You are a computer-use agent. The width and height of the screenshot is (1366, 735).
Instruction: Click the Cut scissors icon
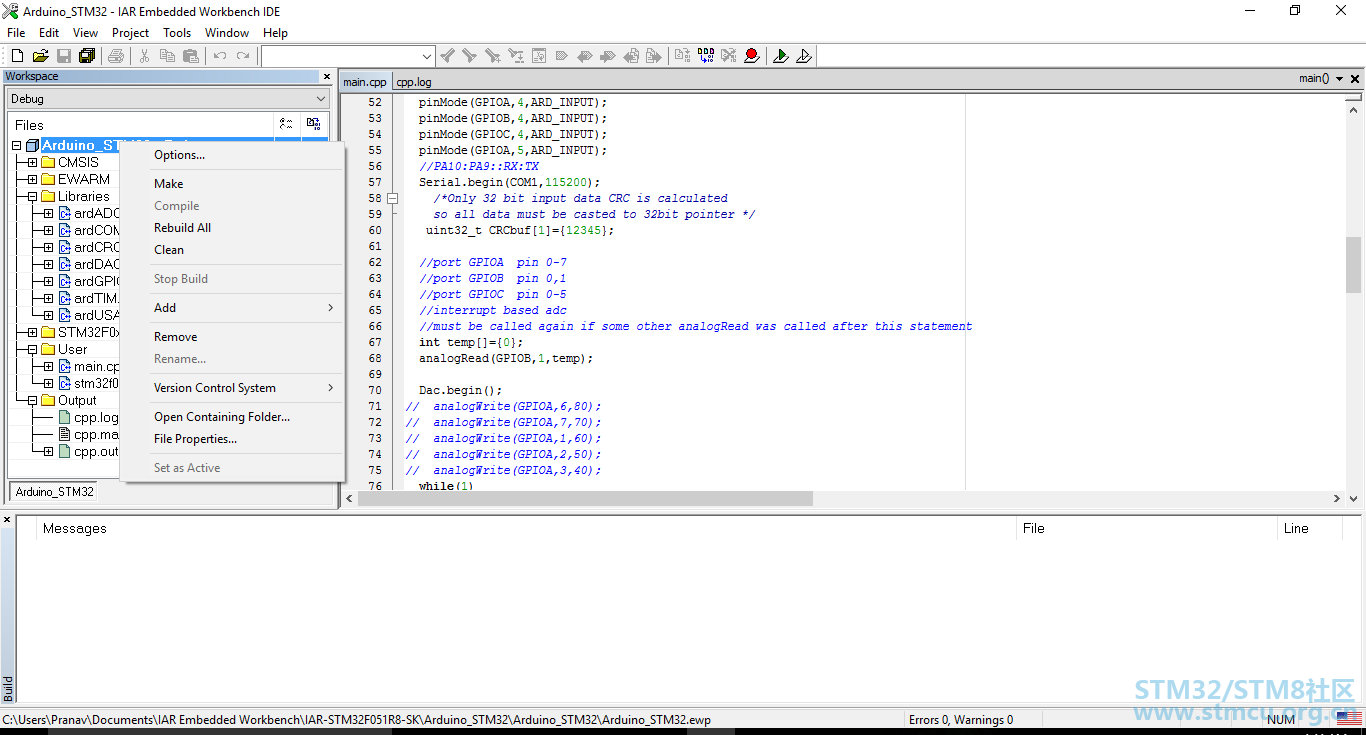[x=144, y=56]
